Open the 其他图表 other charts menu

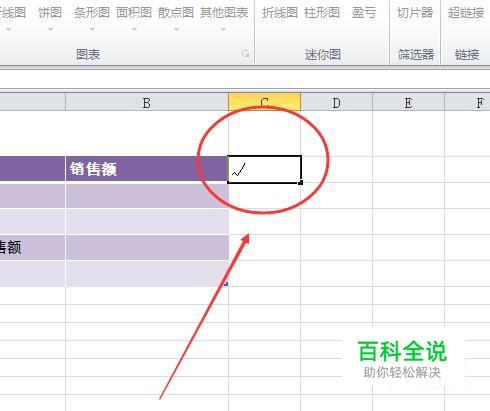point(224,13)
